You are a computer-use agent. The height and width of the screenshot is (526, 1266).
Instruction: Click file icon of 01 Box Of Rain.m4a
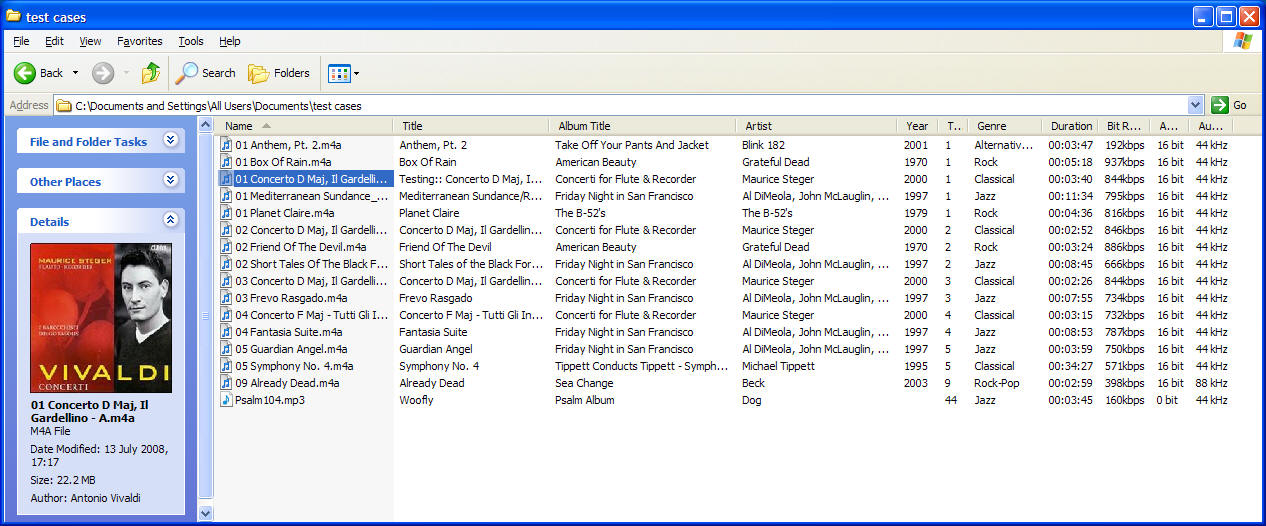pyautogui.click(x=226, y=162)
